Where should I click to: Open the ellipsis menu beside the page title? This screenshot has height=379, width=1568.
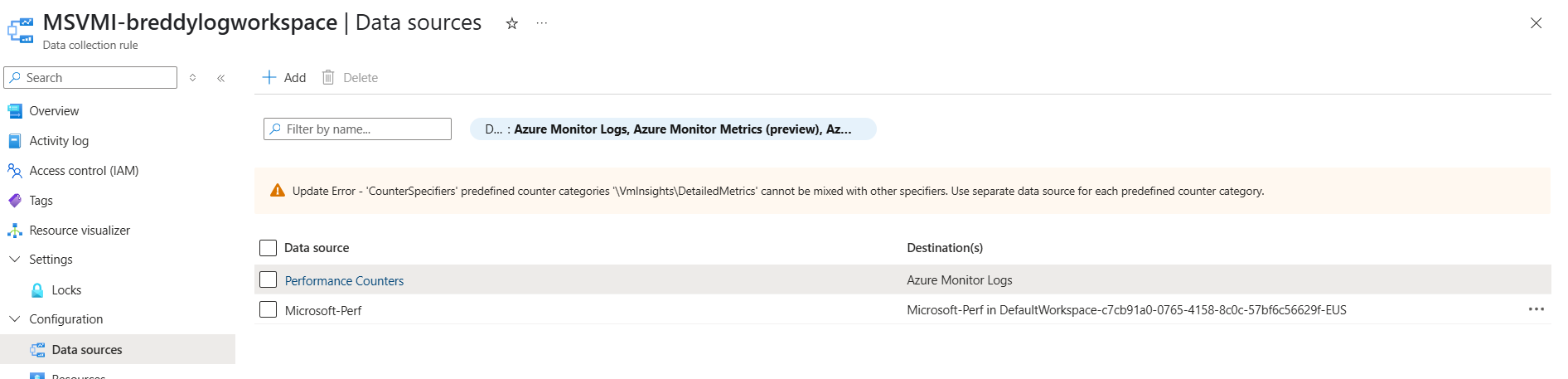tap(542, 23)
